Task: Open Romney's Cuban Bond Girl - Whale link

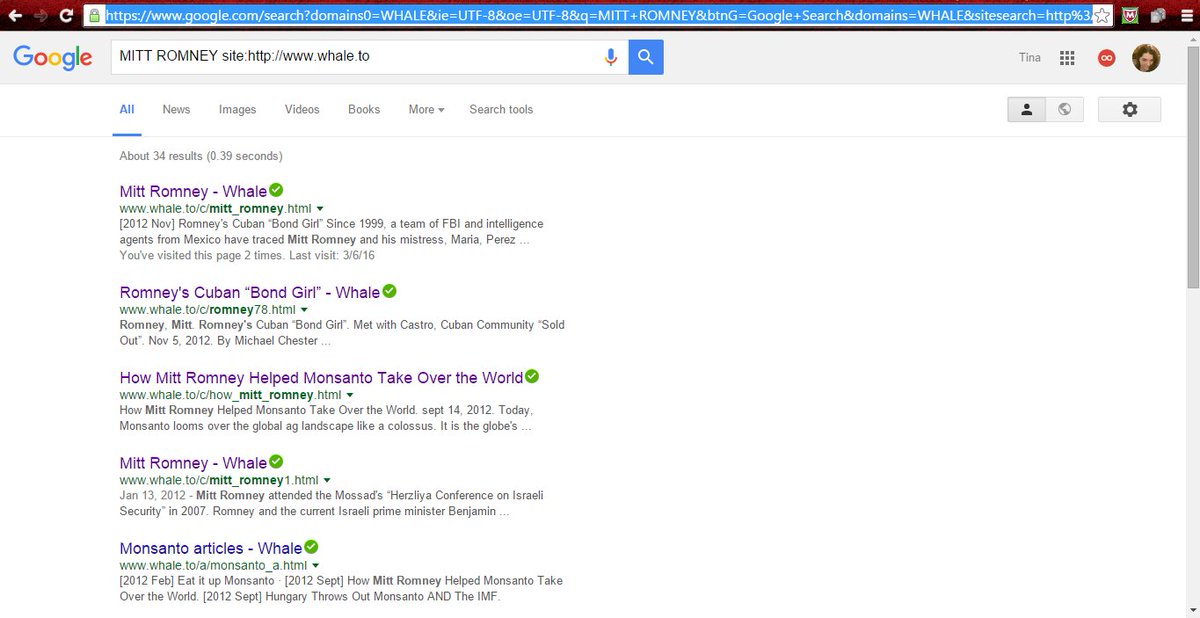Action: 250,292
